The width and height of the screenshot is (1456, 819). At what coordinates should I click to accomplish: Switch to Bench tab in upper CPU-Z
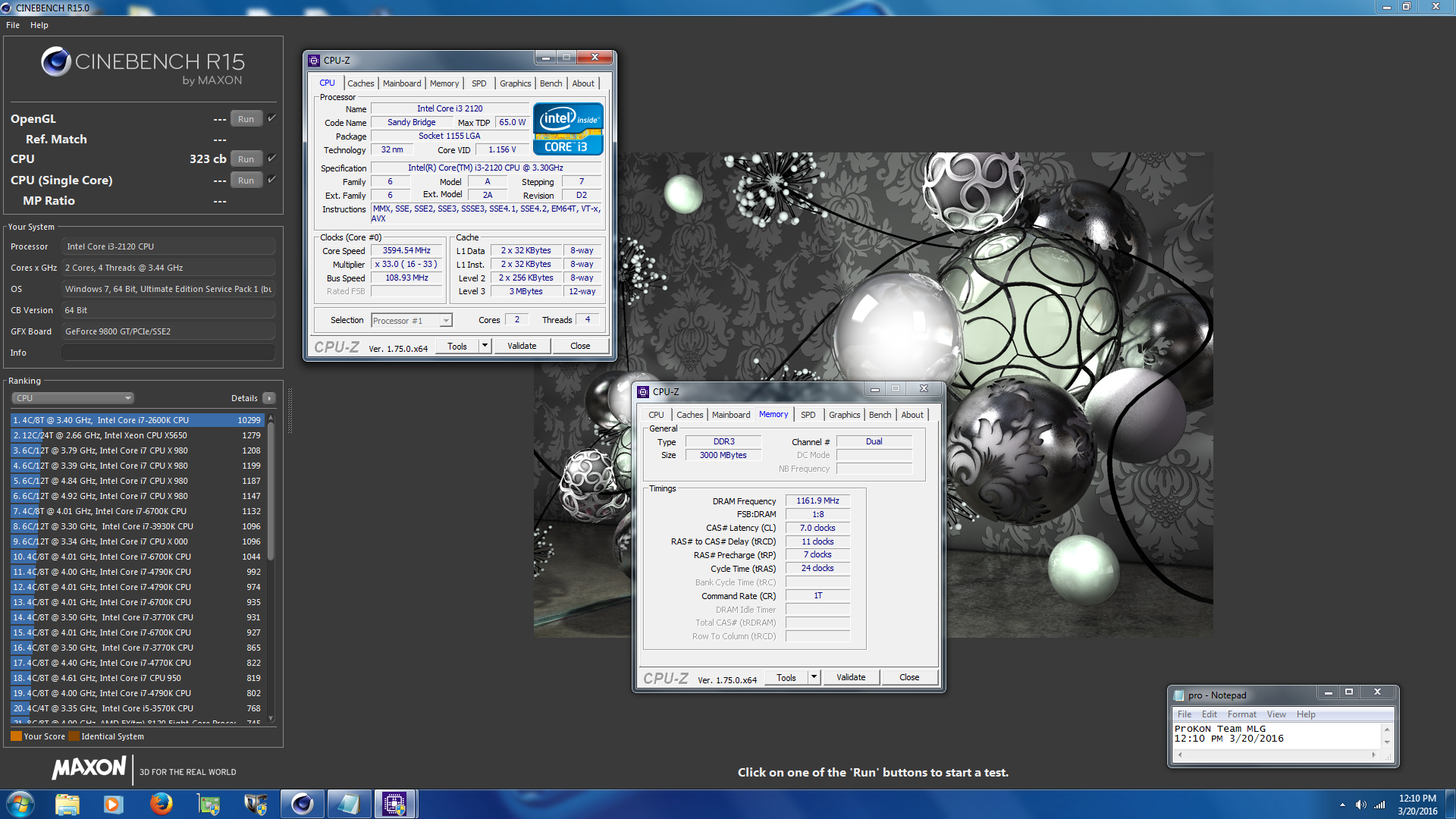click(551, 83)
